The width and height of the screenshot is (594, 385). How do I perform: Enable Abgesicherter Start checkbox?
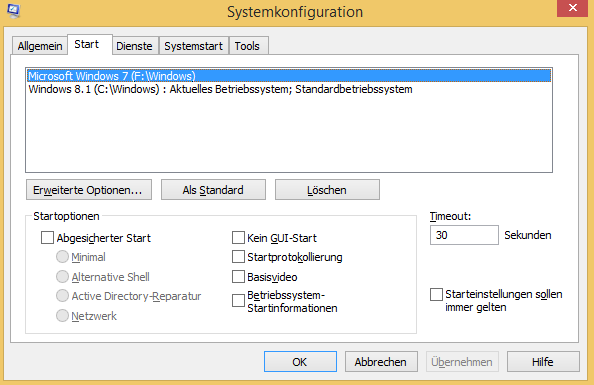[47, 238]
